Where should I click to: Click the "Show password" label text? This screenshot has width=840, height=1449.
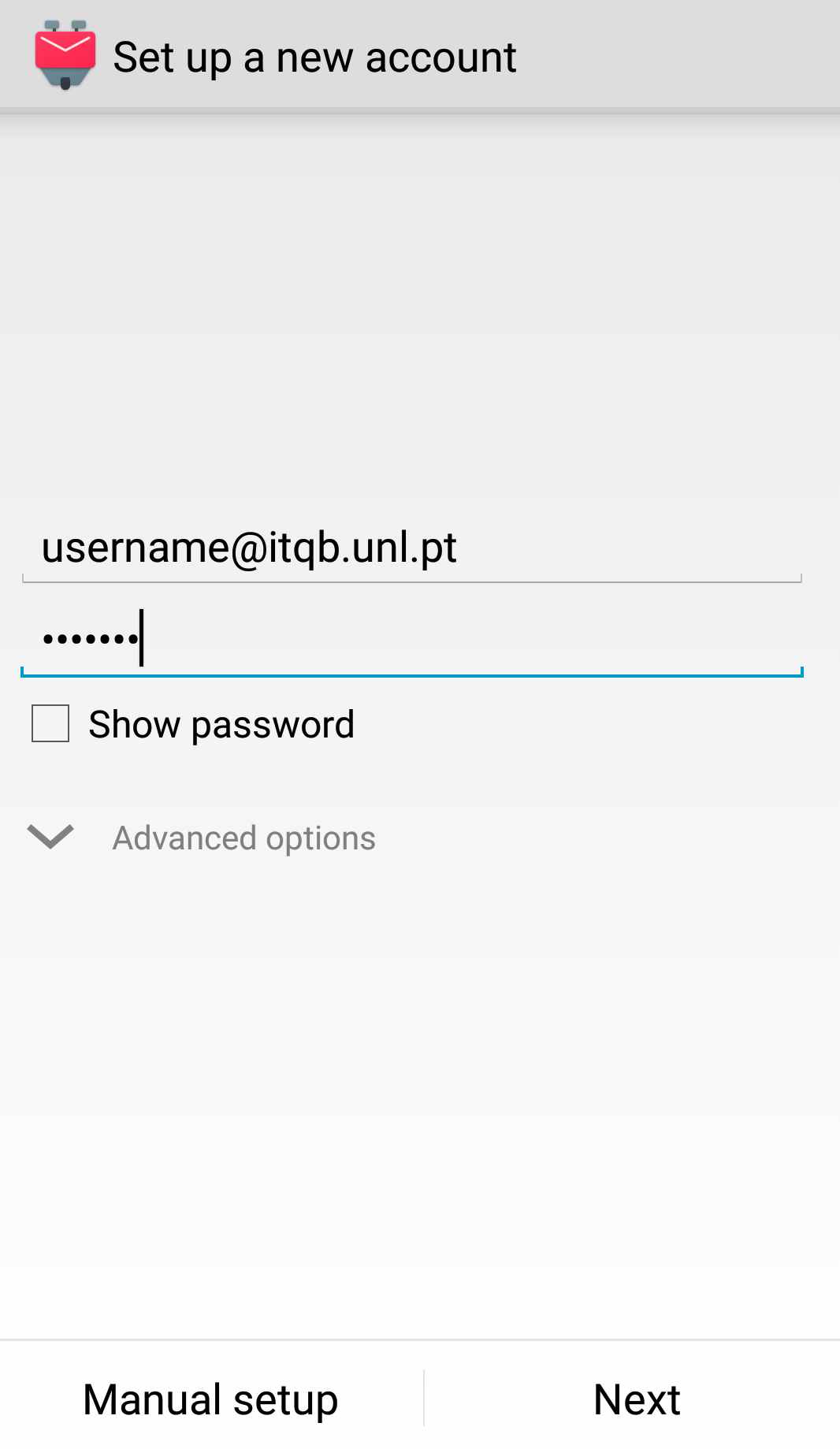coord(221,724)
